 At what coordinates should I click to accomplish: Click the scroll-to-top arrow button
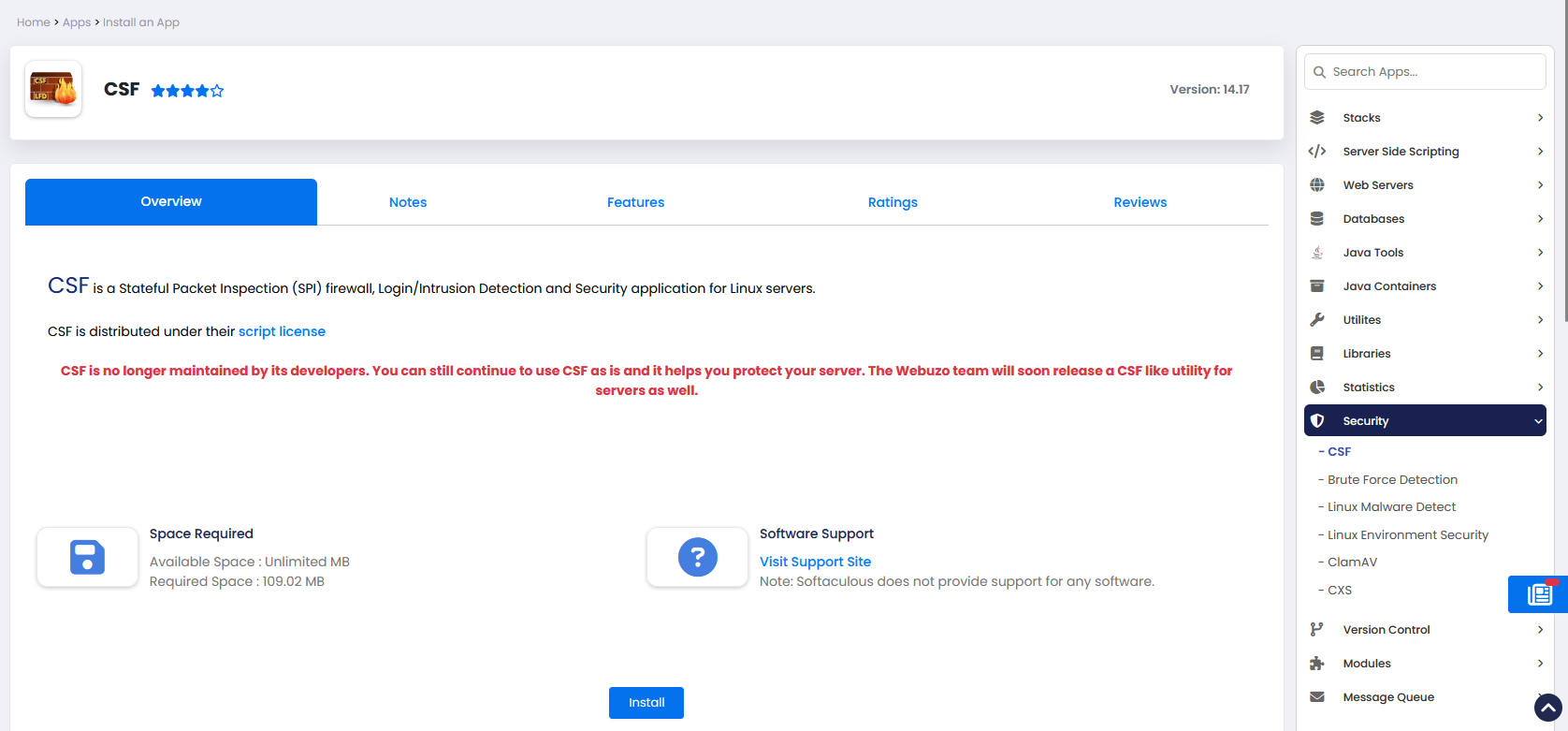coord(1547,708)
